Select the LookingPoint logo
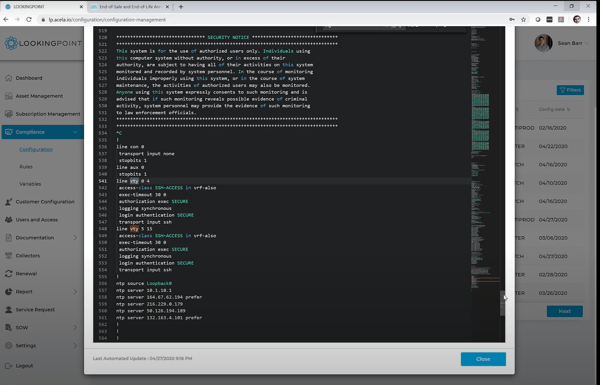Image resolution: width=600 pixels, height=385 pixels. click(43, 43)
